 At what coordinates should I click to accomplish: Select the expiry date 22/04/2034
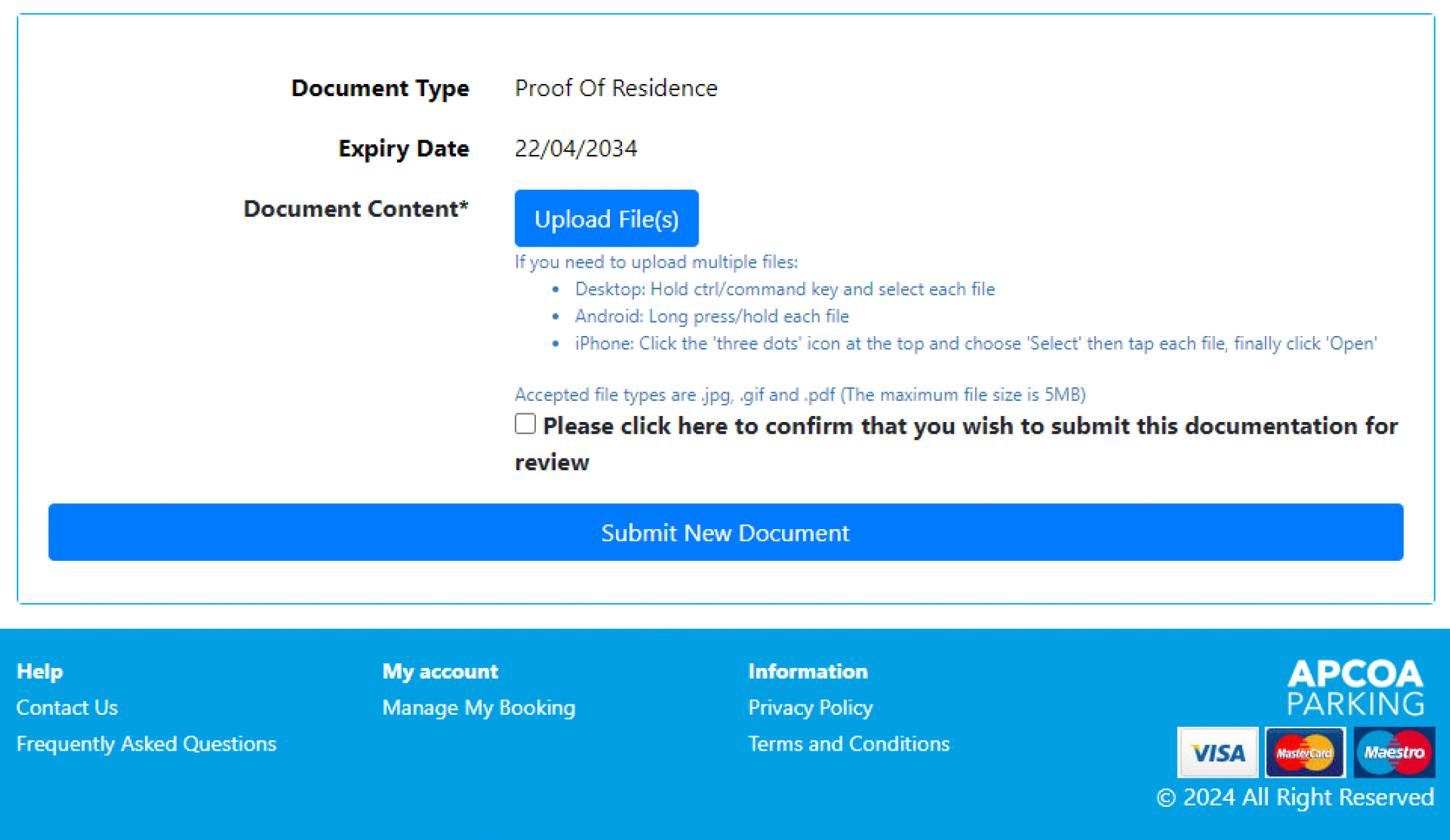coord(576,148)
